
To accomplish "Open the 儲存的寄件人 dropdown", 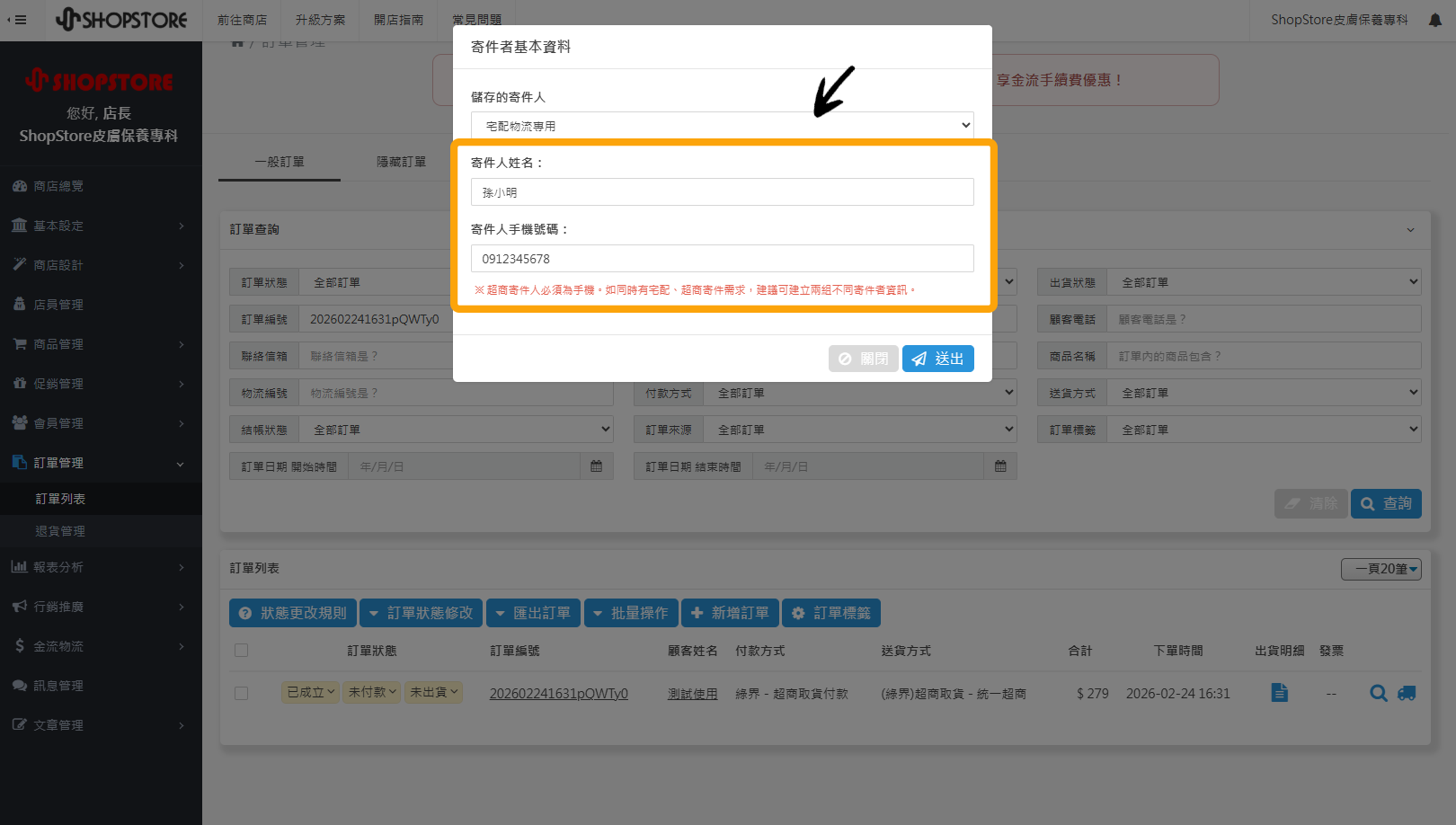I will [722, 126].
